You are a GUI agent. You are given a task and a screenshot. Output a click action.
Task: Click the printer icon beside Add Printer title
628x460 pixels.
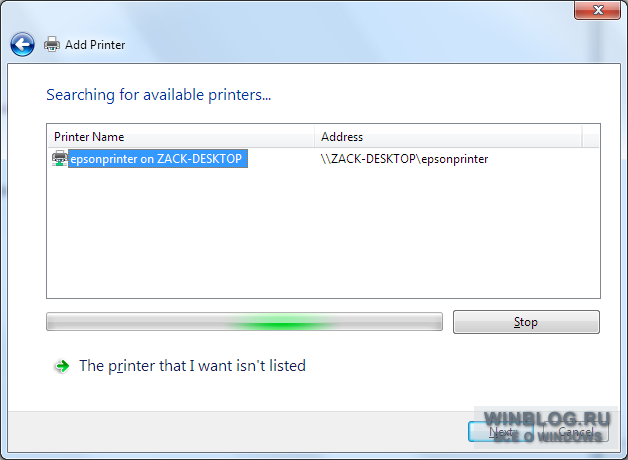[52, 44]
